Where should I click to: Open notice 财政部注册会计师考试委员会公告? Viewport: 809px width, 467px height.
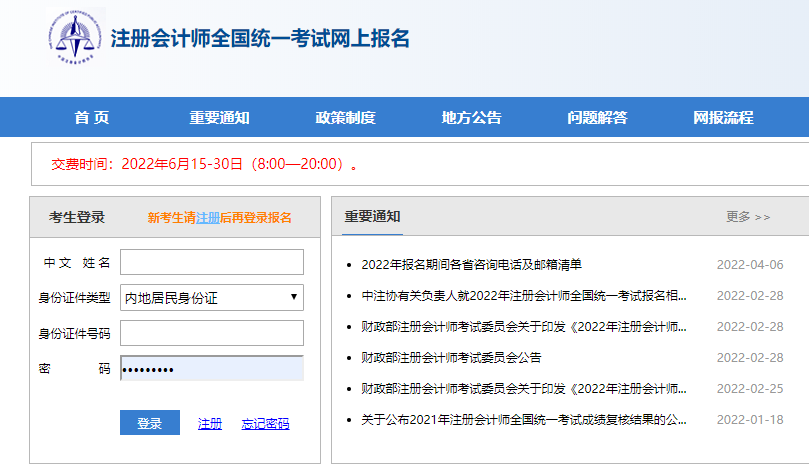[x=451, y=358]
